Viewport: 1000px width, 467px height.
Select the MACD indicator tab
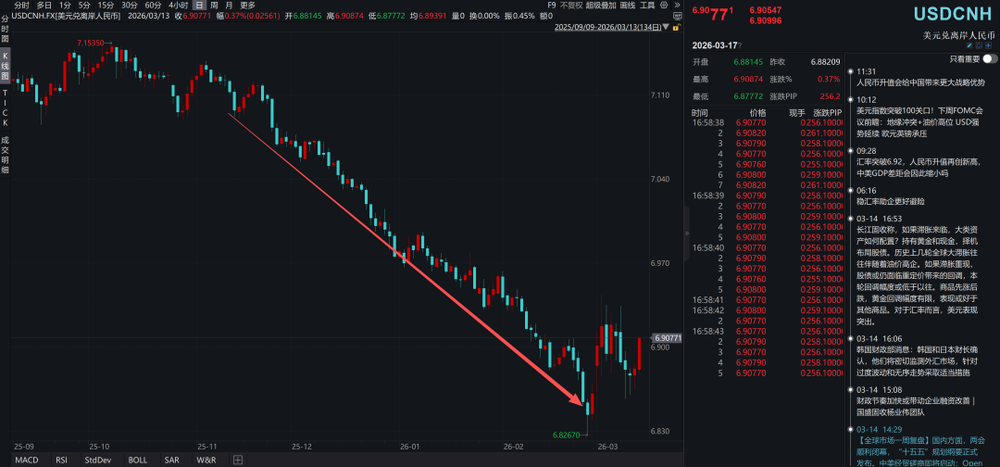point(27,460)
